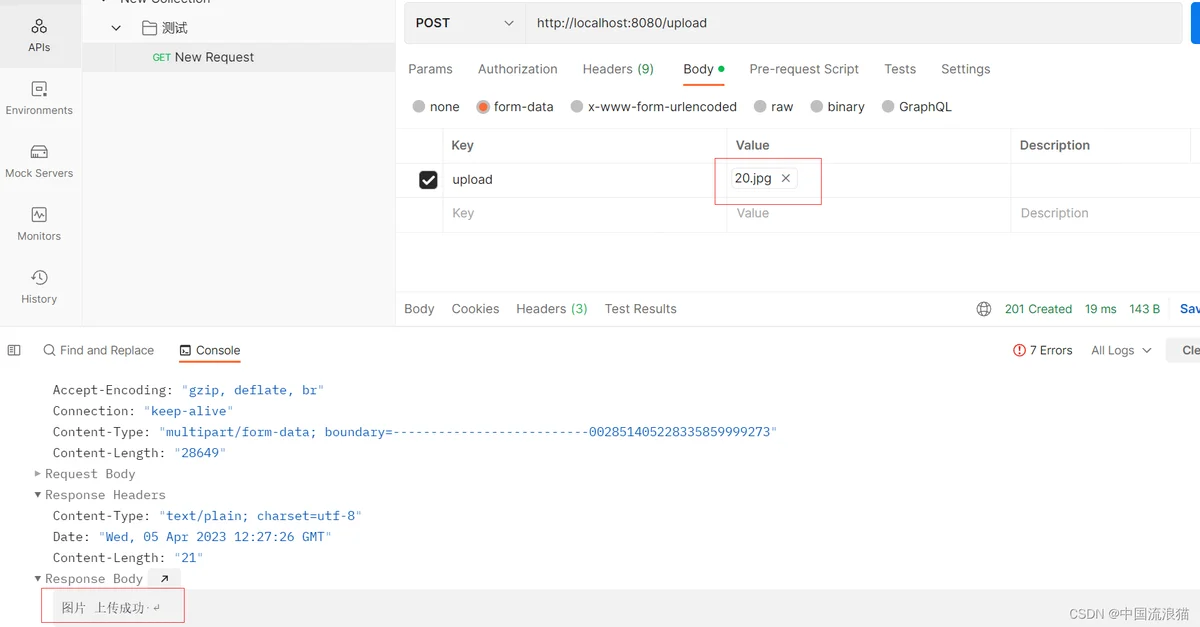Click the empty Key input field
Viewport: 1200px width, 627px height.
585,214
